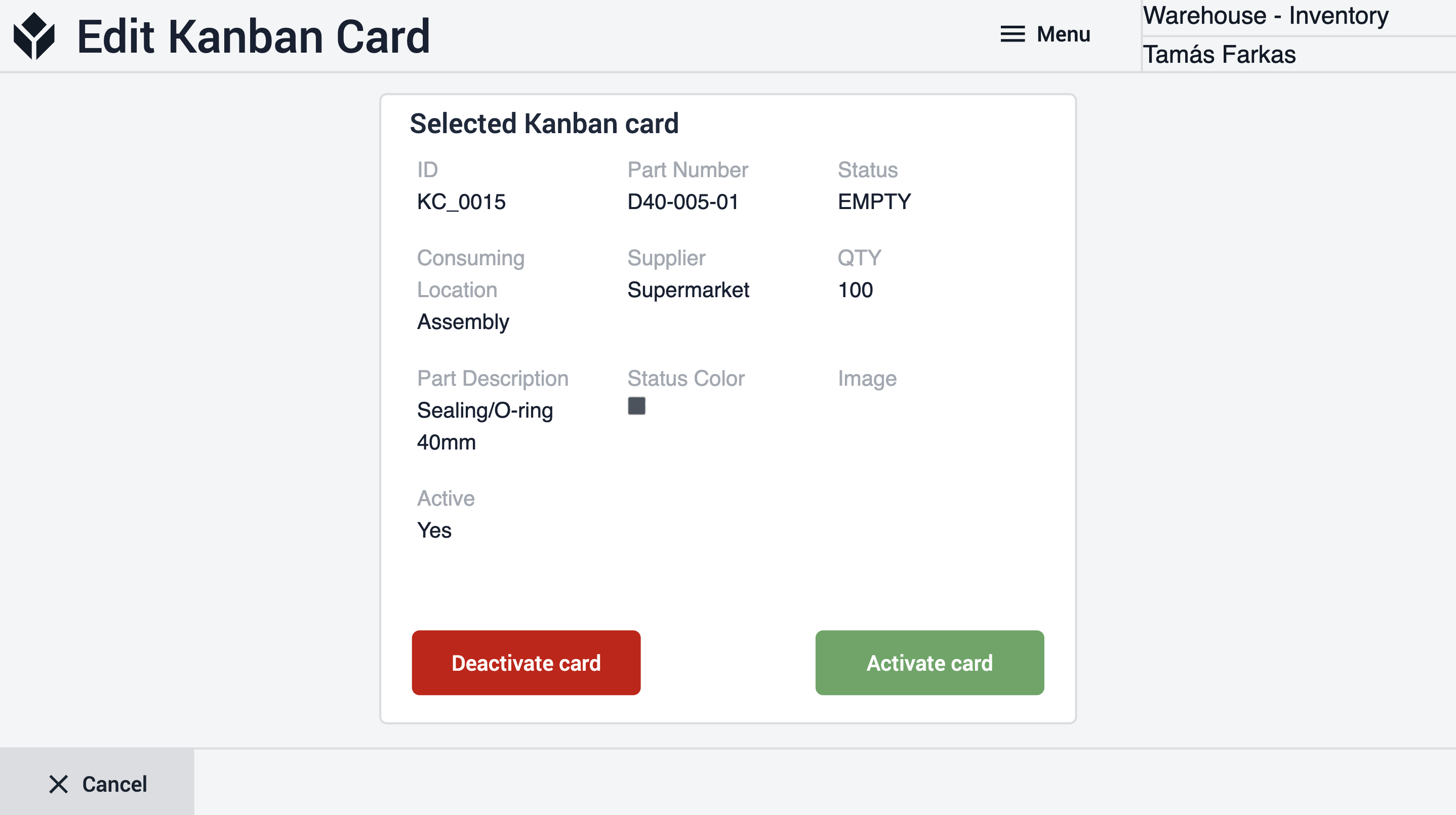Select the dark gray Status Color swatch
The image size is (1456, 815).
click(x=636, y=406)
